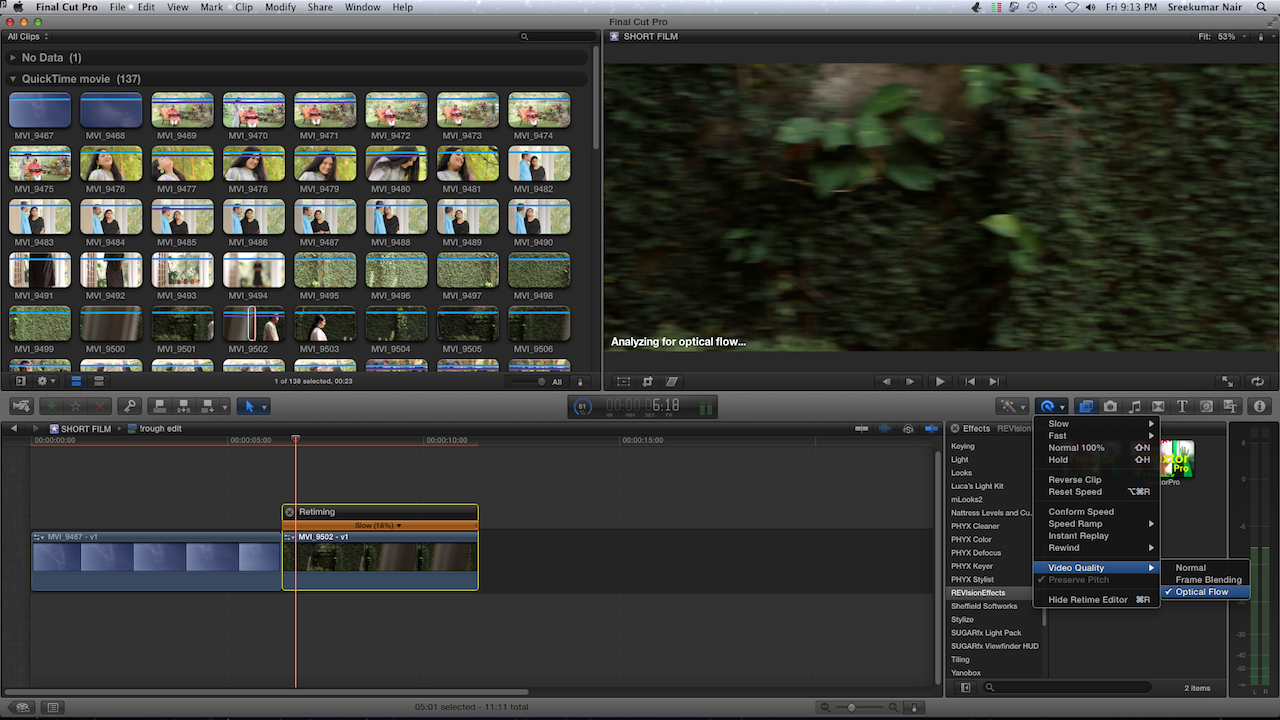This screenshot has height=720, width=1280.
Task: Open the Titles browser
Action: 1182,406
